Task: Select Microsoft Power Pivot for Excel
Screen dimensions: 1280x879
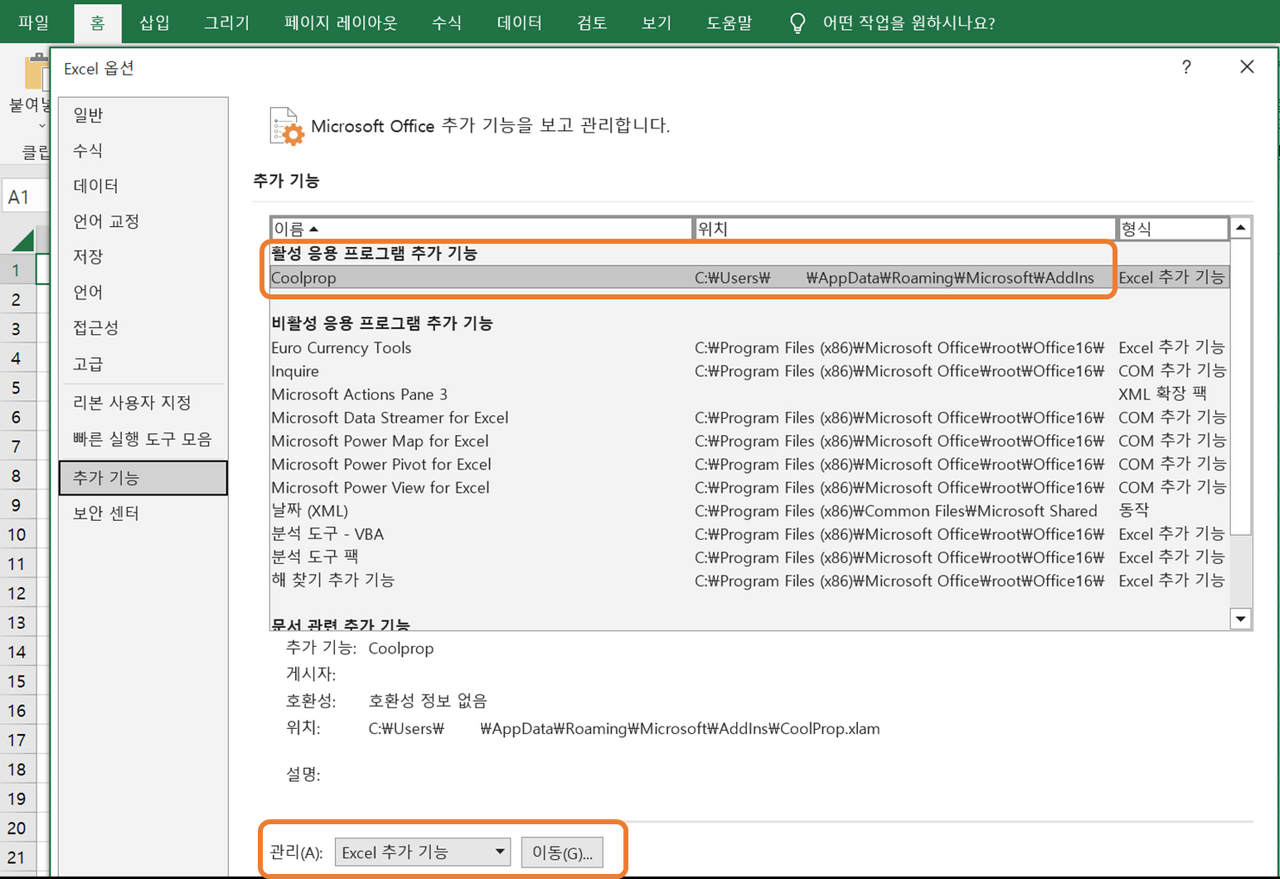Action: (x=749, y=464)
